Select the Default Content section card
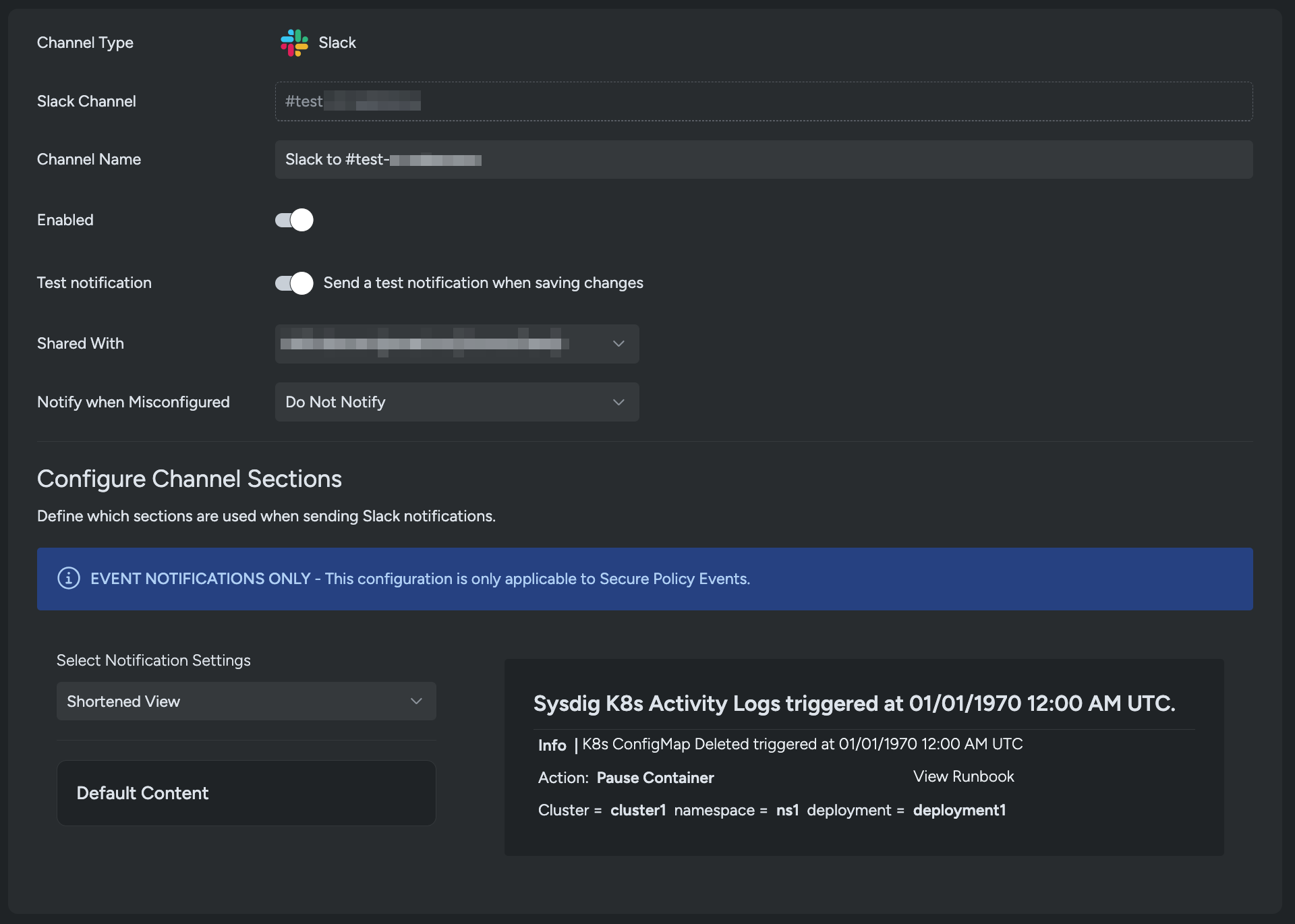Screen dimensions: 1295x924 tap(246, 793)
